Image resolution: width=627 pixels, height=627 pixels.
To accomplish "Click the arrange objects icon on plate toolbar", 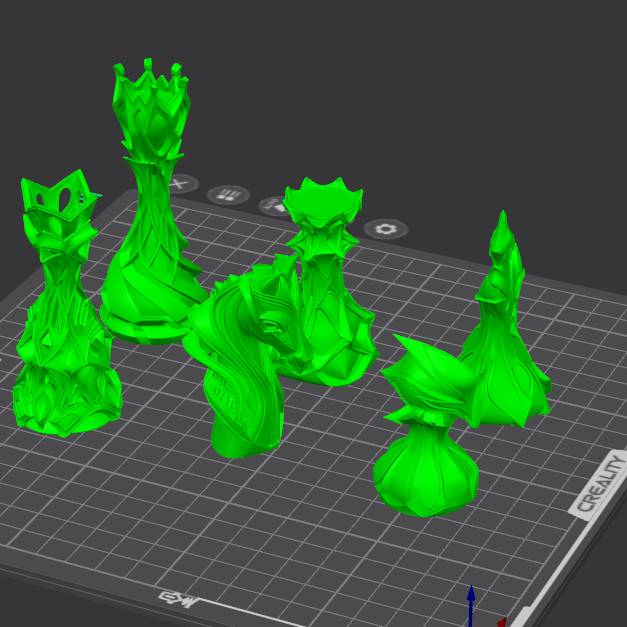I will [x=228, y=195].
